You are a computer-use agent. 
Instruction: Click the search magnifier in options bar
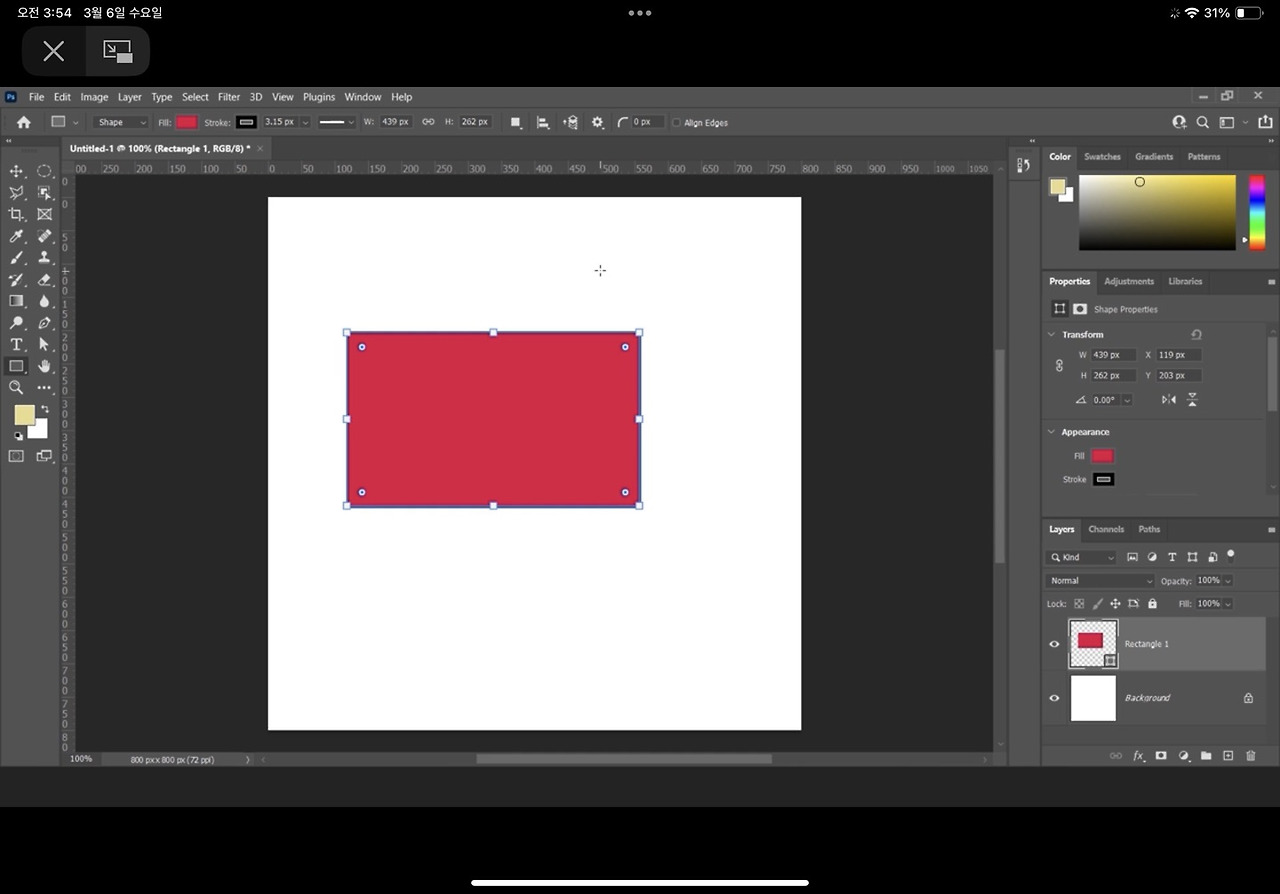(1203, 122)
